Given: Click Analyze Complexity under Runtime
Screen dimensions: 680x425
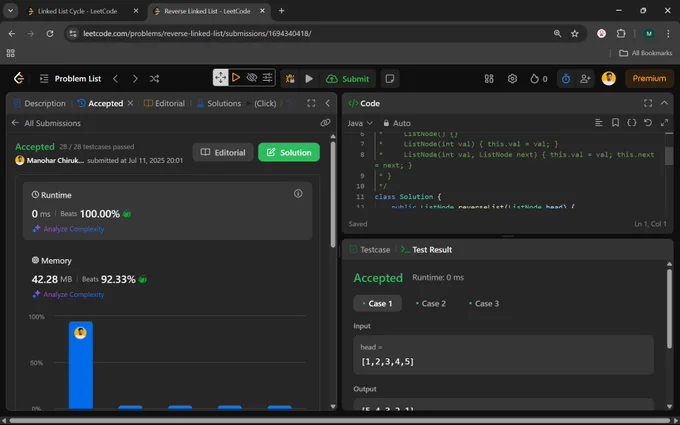Looking at the screenshot, I should 68,229.
